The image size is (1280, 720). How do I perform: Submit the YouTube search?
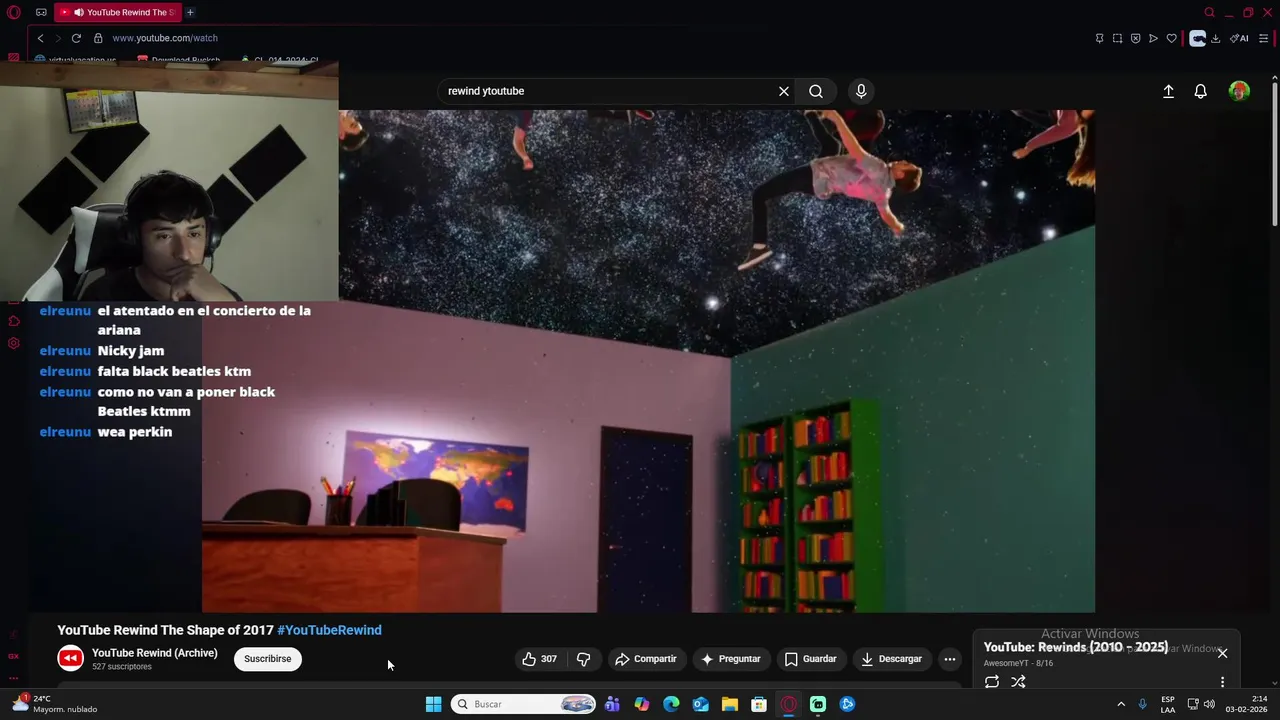(816, 91)
